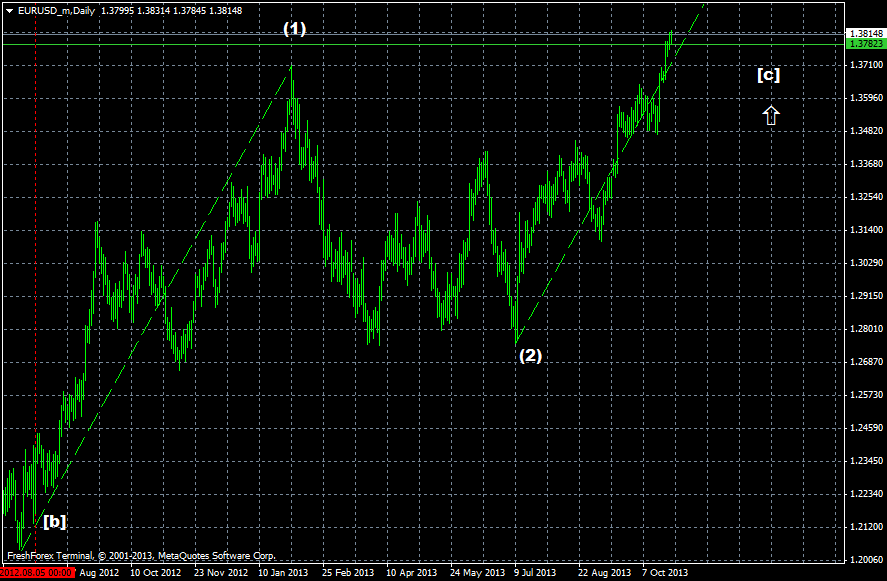This screenshot has height=581, width=887.
Task: Select the [c] wave label
Action: [768, 74]
